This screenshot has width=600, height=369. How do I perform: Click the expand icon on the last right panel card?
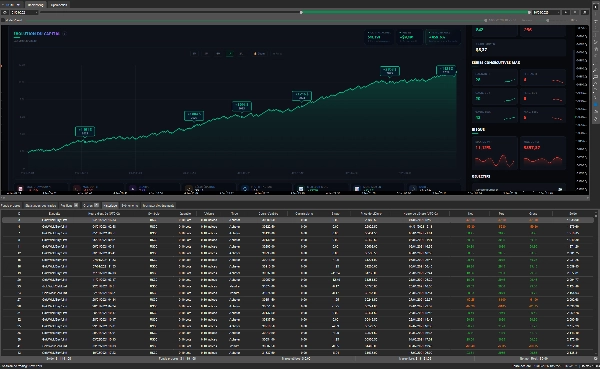coord(560,189)
